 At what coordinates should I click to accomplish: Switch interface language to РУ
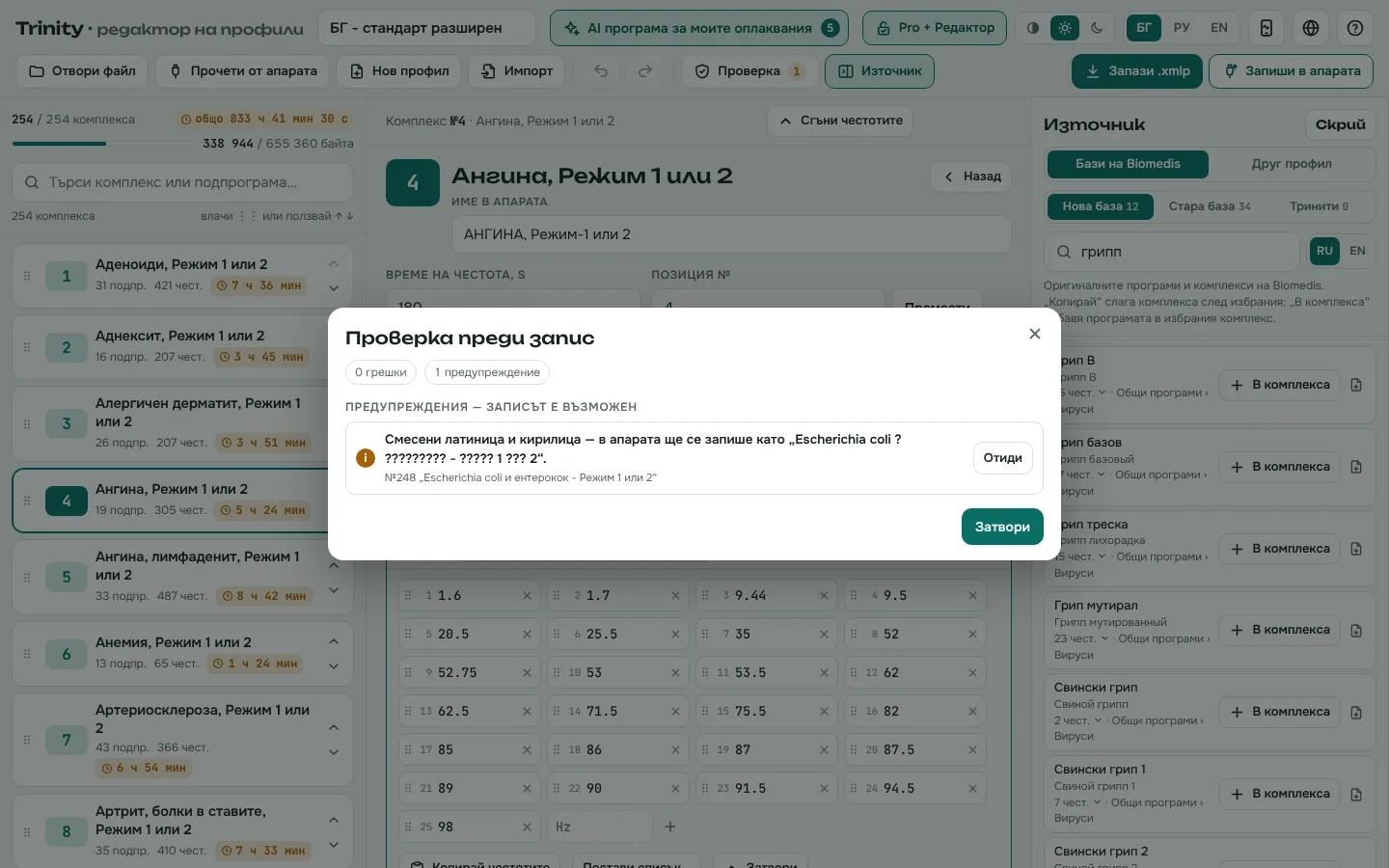tap(1182, 28)
